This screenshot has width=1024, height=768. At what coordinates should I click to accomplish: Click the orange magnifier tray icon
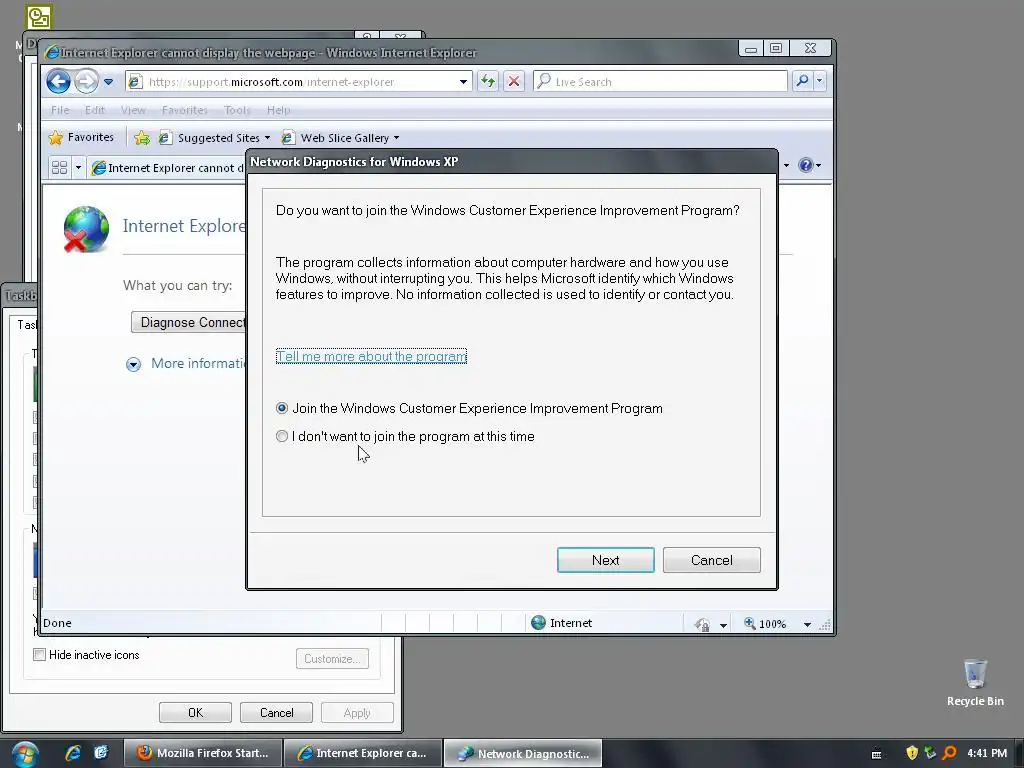(949, 753)
